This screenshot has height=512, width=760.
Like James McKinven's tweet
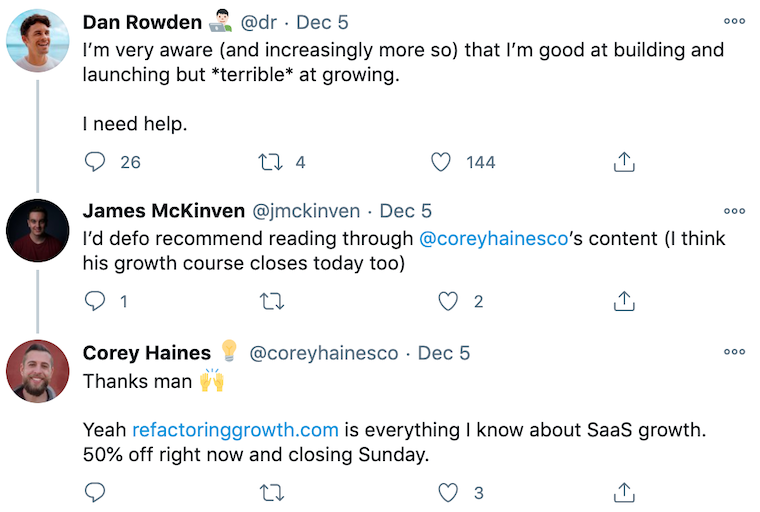pyautogui.click(x=449, y=301)
